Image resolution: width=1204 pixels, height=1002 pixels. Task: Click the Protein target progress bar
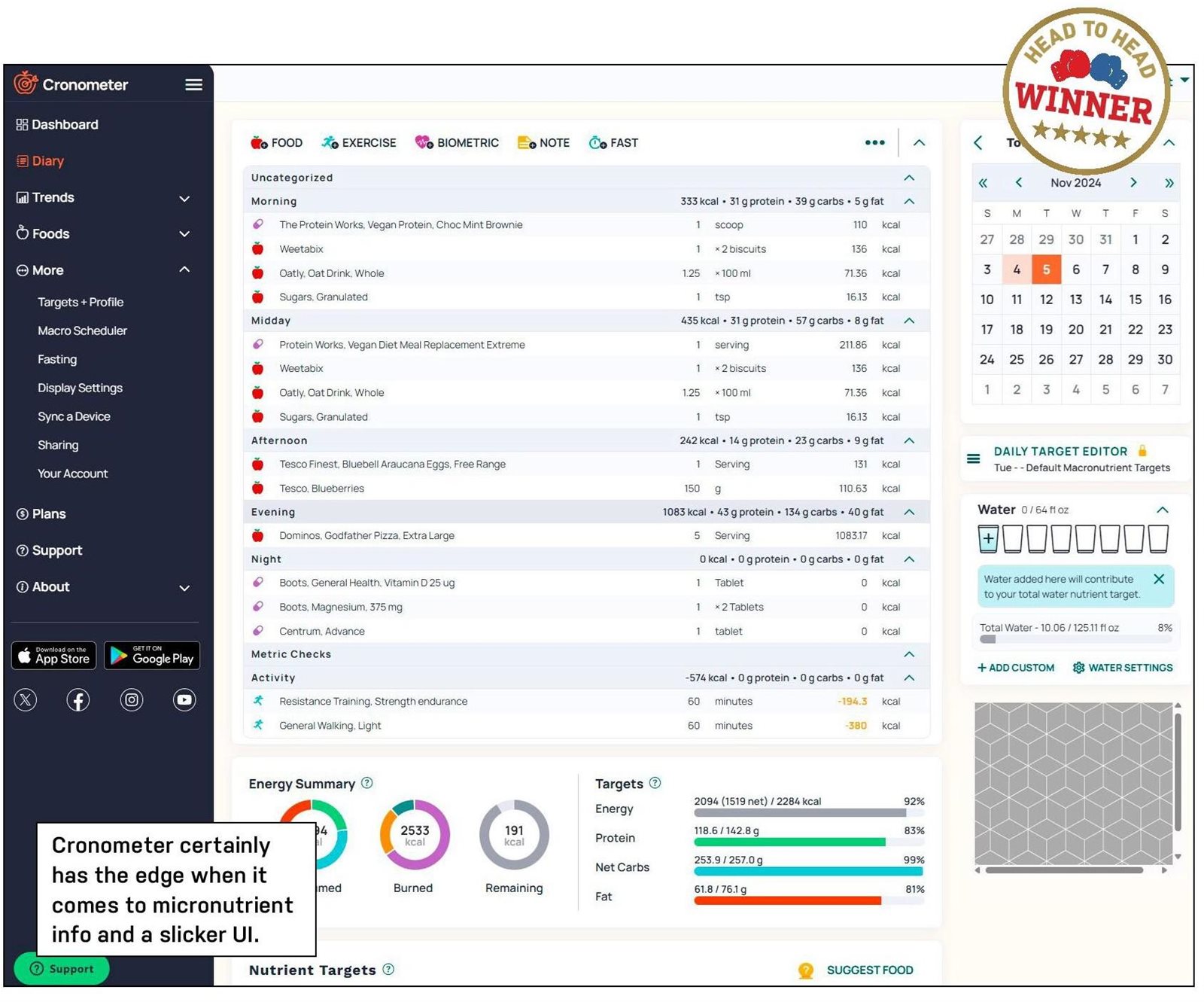click(x=809, y=842)
